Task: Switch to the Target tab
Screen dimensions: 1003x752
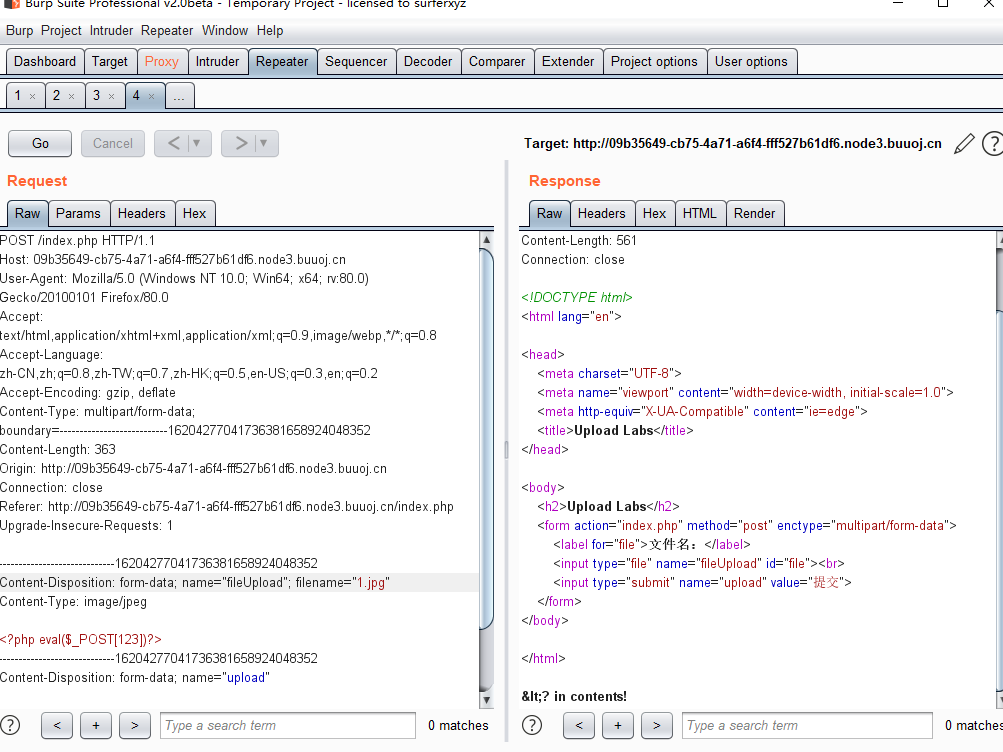Action: coord(109,61)
